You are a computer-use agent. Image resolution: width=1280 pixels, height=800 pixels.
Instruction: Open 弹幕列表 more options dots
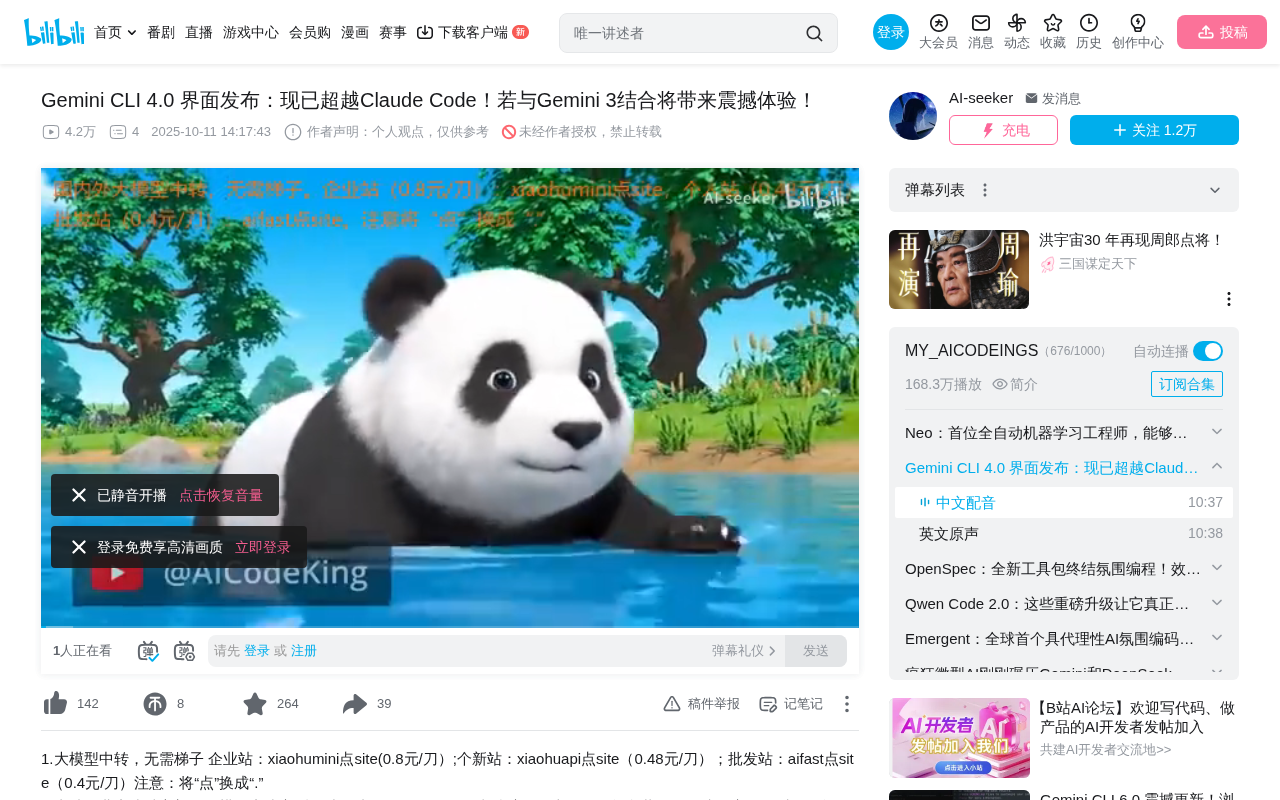point(985,190)
